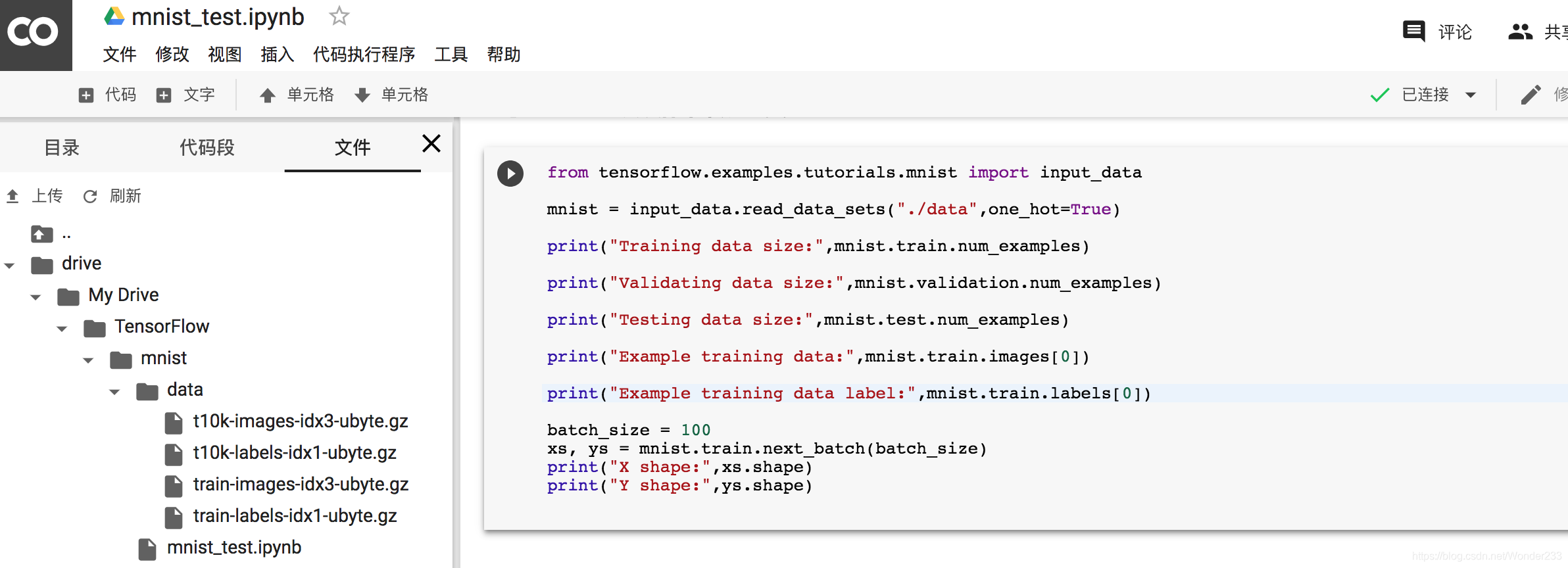Click the Google Drive icon beside notebook title

pyautogui.click(x=114, y=16)
